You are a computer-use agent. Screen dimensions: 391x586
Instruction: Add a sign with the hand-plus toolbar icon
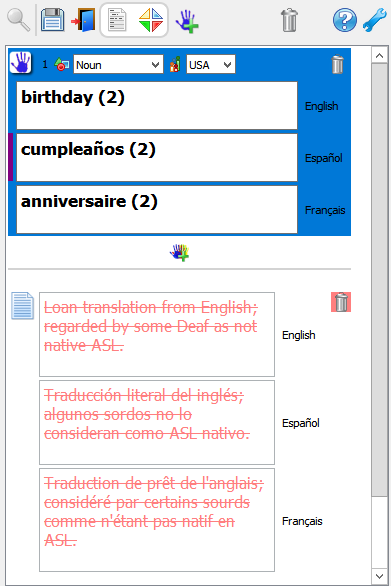click(x=187, y=21)
